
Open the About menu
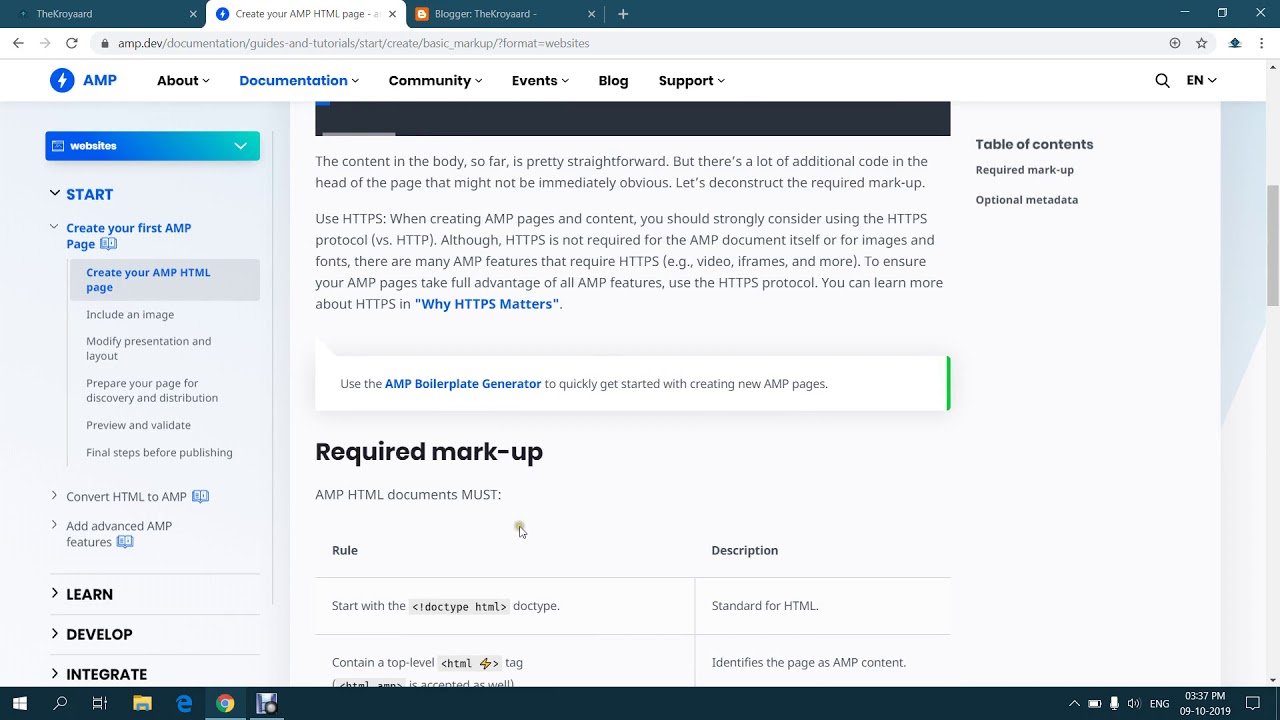[183, 80]
